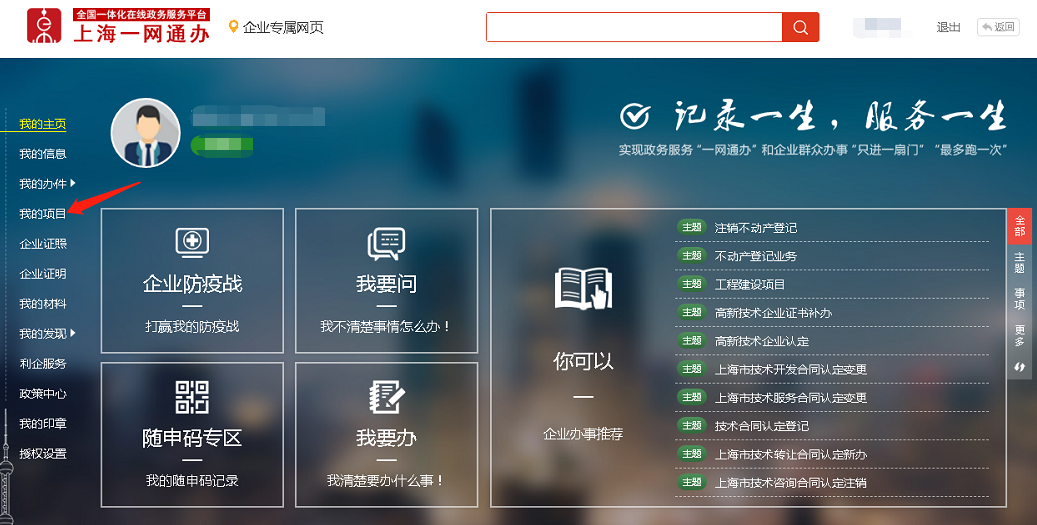1037x525 pixels.
Task: Select the 事项 tab on the right
Action: 1019,299
